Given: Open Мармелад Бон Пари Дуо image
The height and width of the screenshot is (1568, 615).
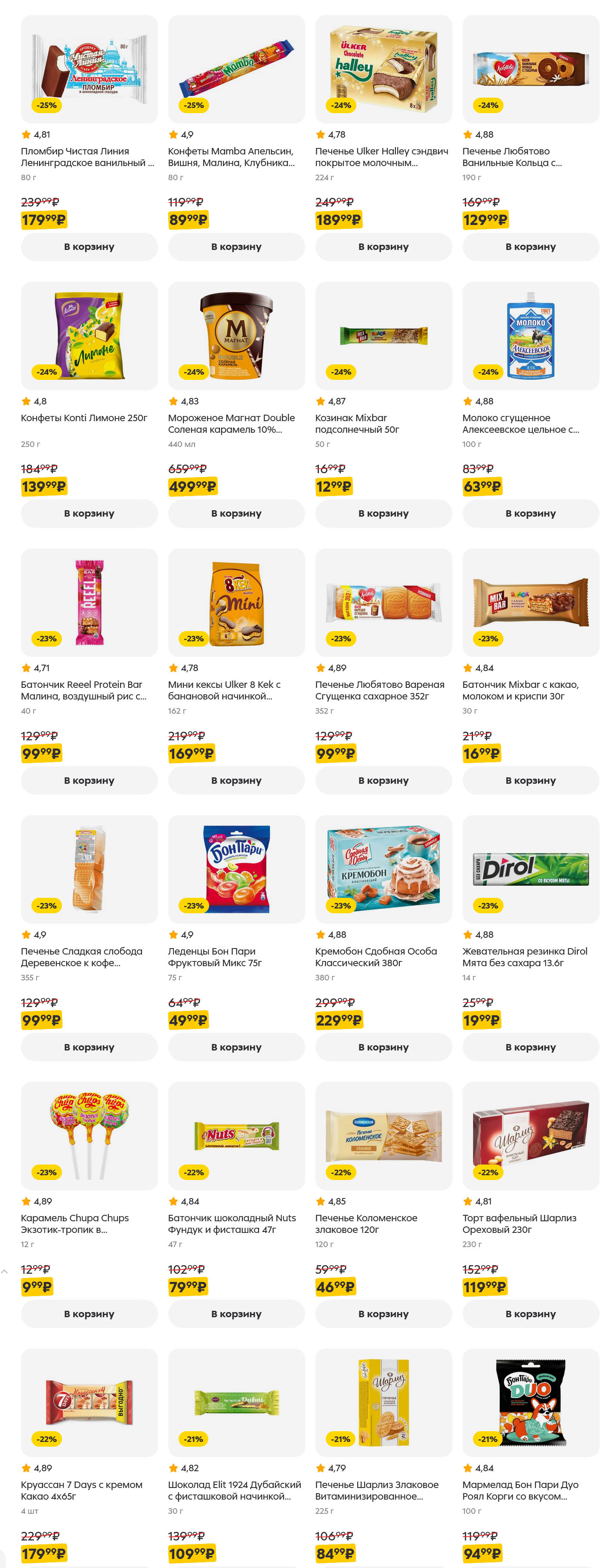Looking at the screenshot, I should 530,1402.
